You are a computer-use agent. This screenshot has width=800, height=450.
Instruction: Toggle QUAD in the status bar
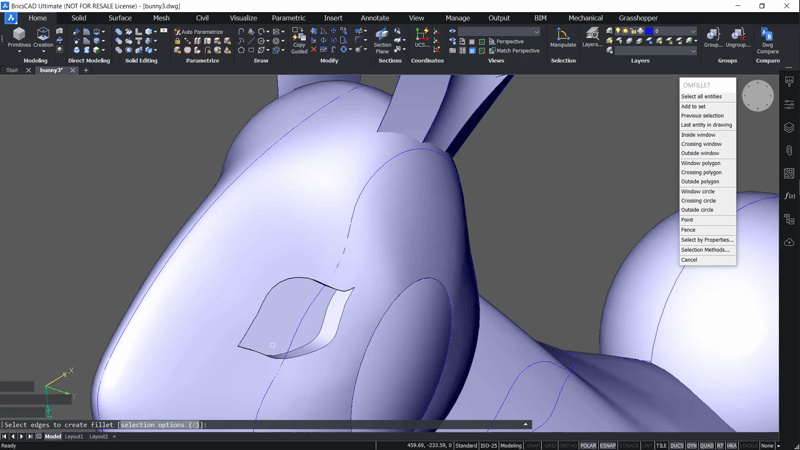(707, 445)
